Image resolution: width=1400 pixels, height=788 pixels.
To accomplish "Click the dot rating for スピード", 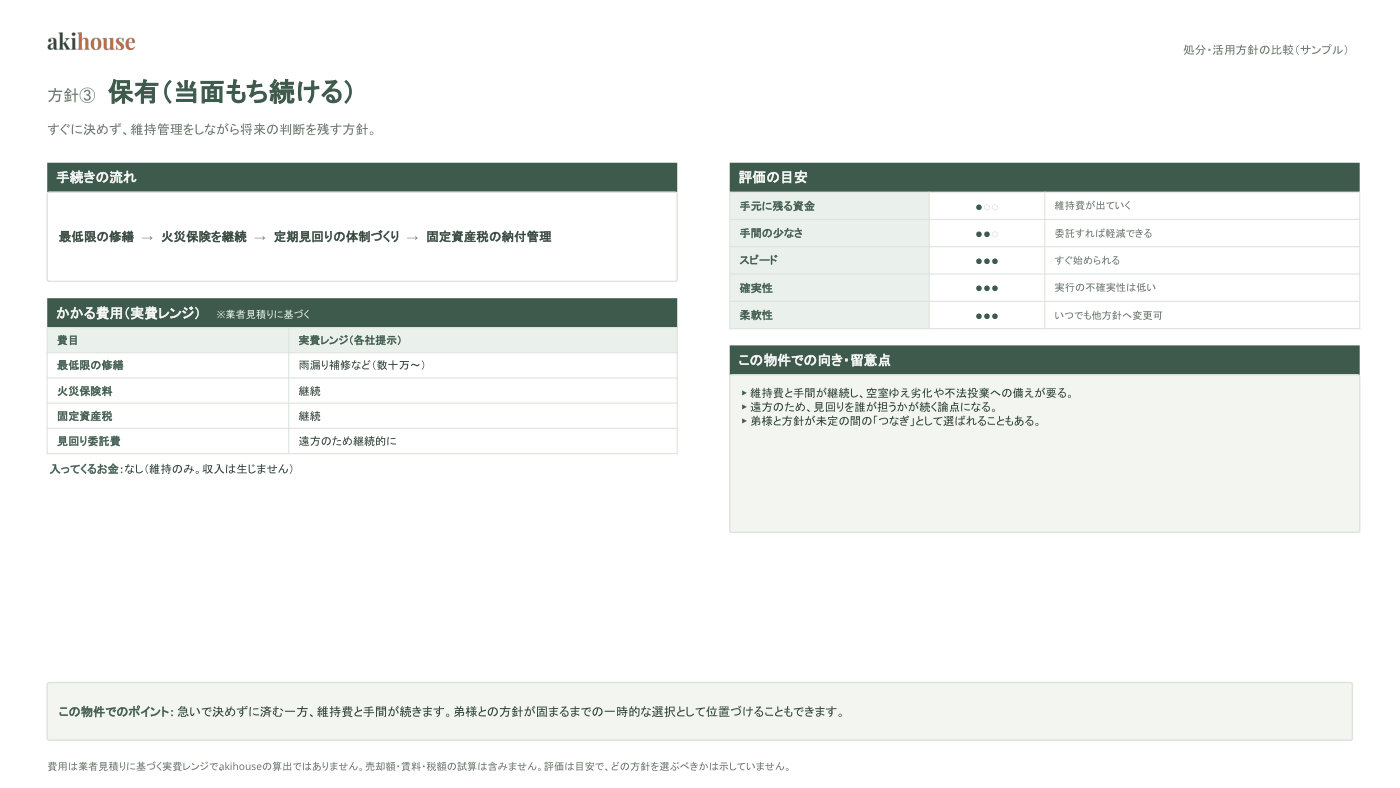I will (x=987, y=260).
